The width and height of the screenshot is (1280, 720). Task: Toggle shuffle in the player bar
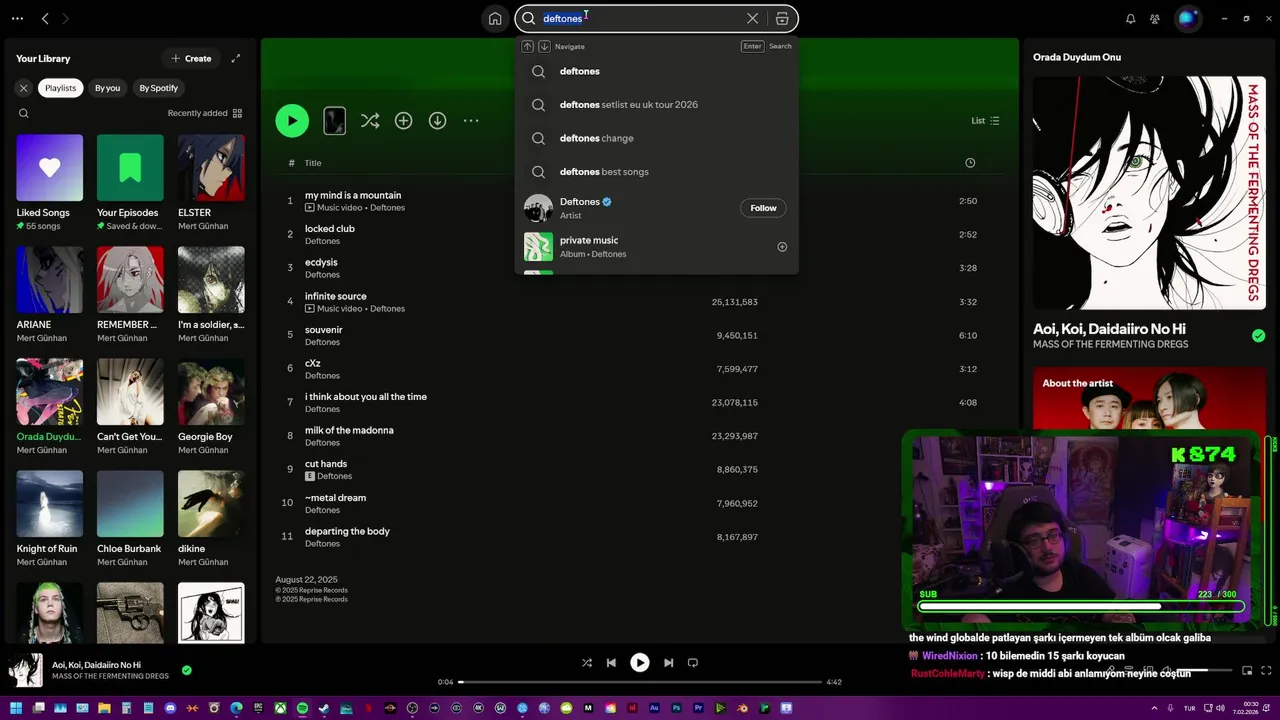(x=586, y=662)
